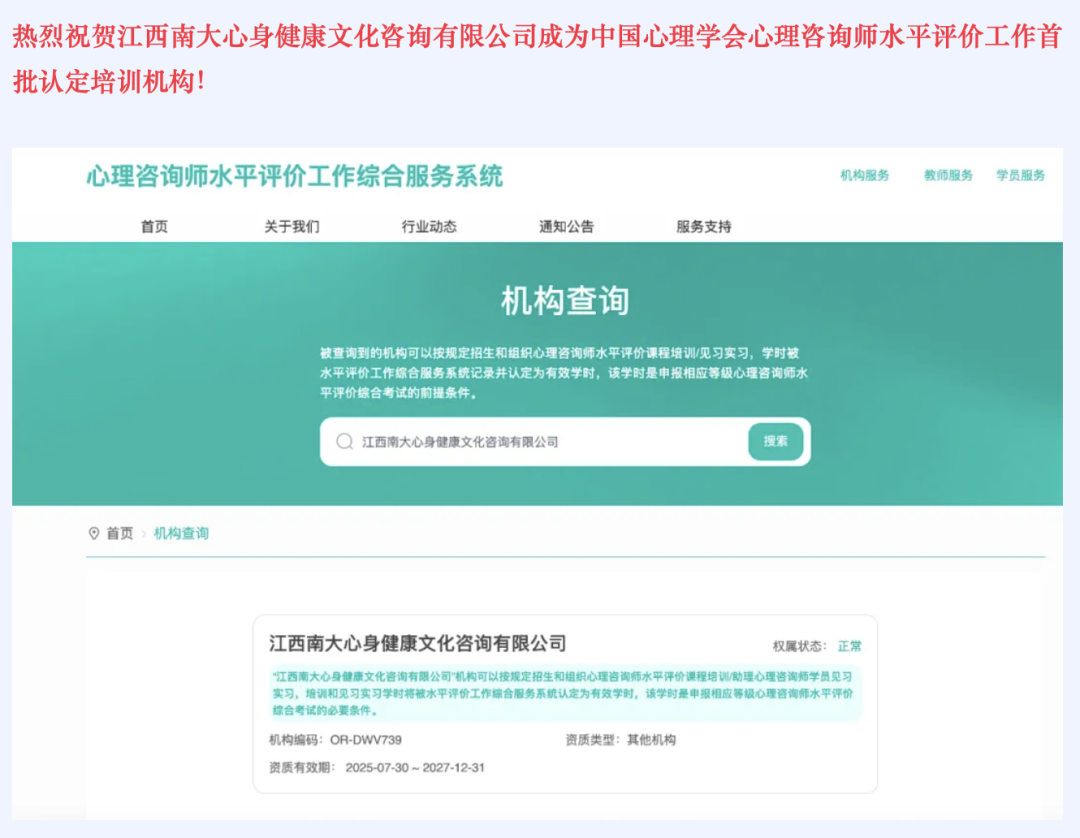The width and height of the screenshot is (1080, 838).
Task: Click the site title 心理咨询师水平评价工作综合服务系统
Action: (x=295, y=177)
